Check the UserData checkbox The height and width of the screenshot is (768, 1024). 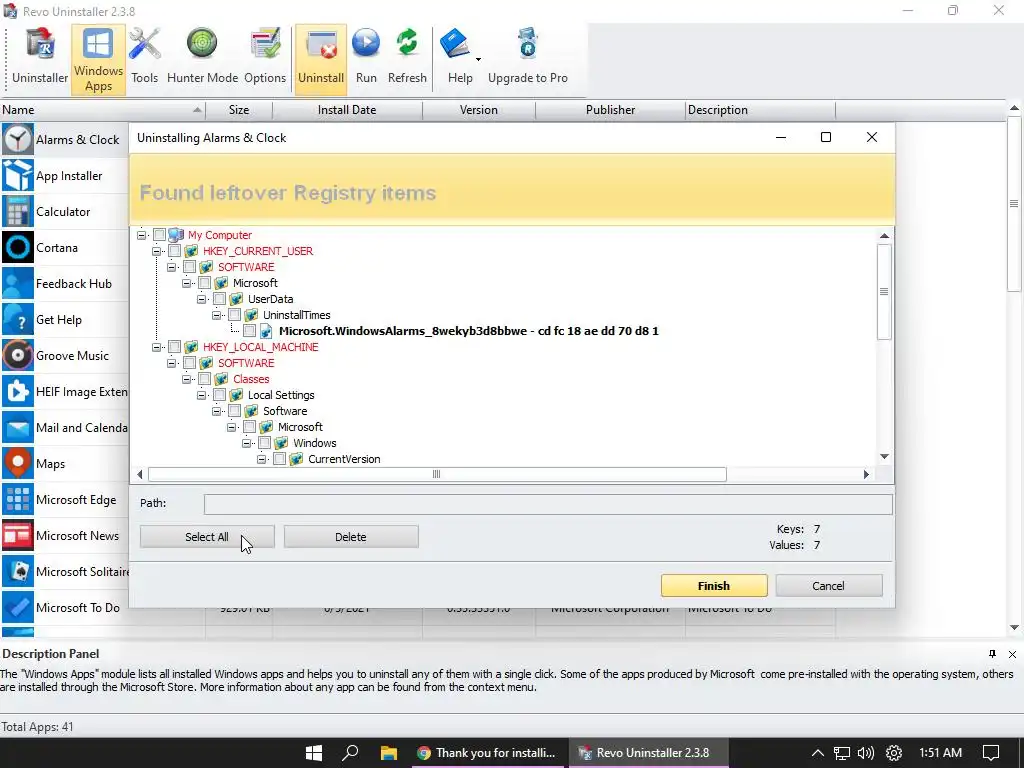219,298
